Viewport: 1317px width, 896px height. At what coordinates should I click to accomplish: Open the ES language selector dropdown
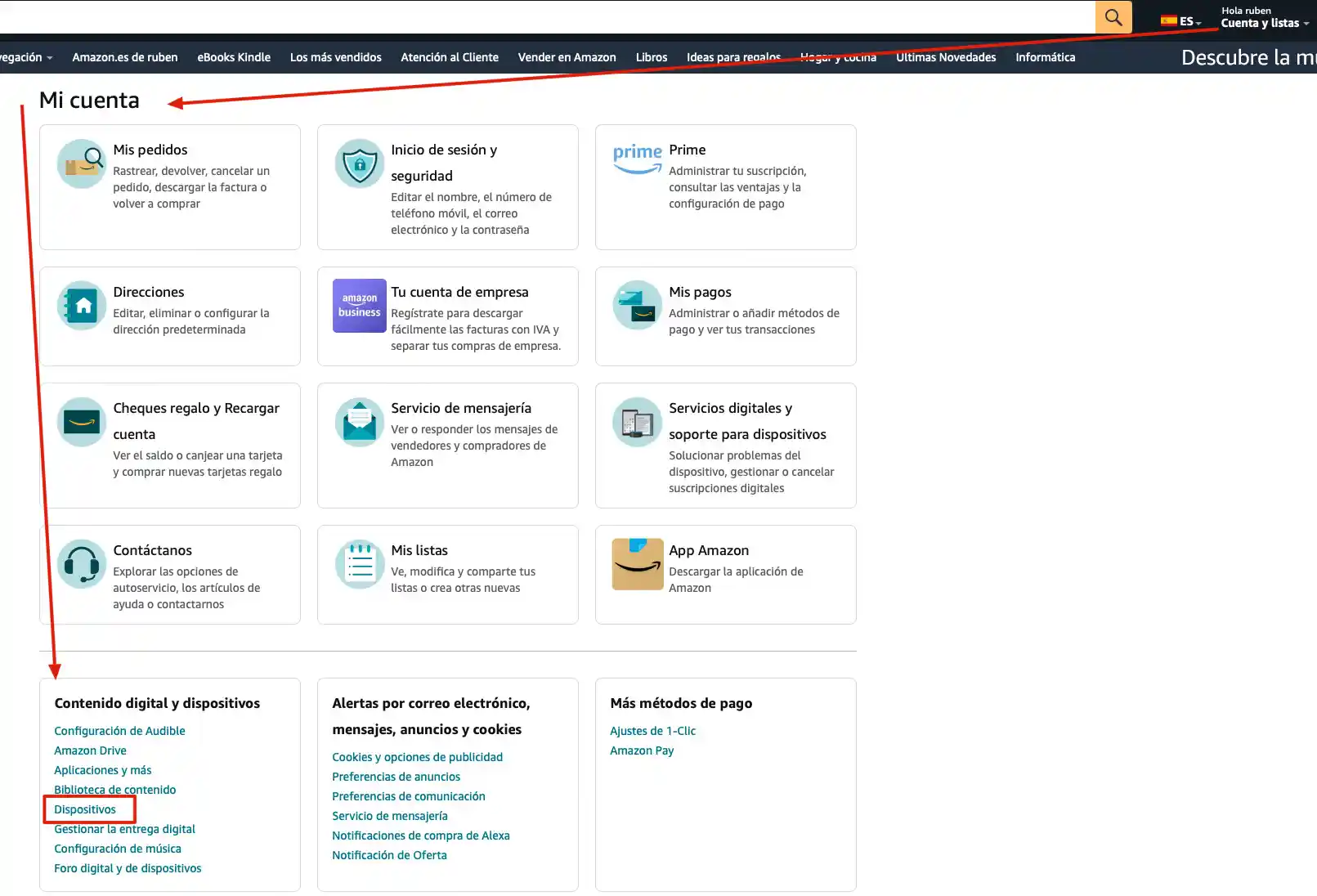pos(1181,21)
